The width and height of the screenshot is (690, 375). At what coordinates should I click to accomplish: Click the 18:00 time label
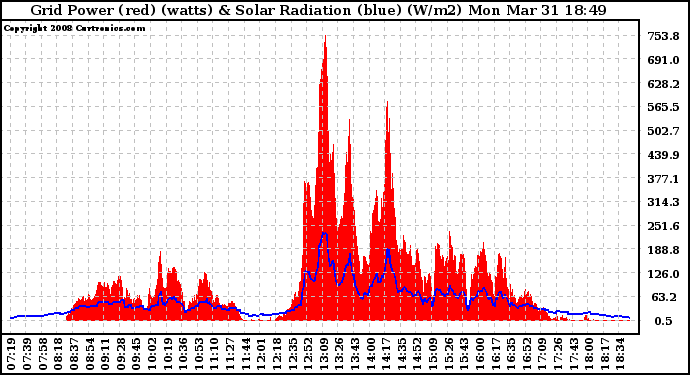(x=589, y=354)
